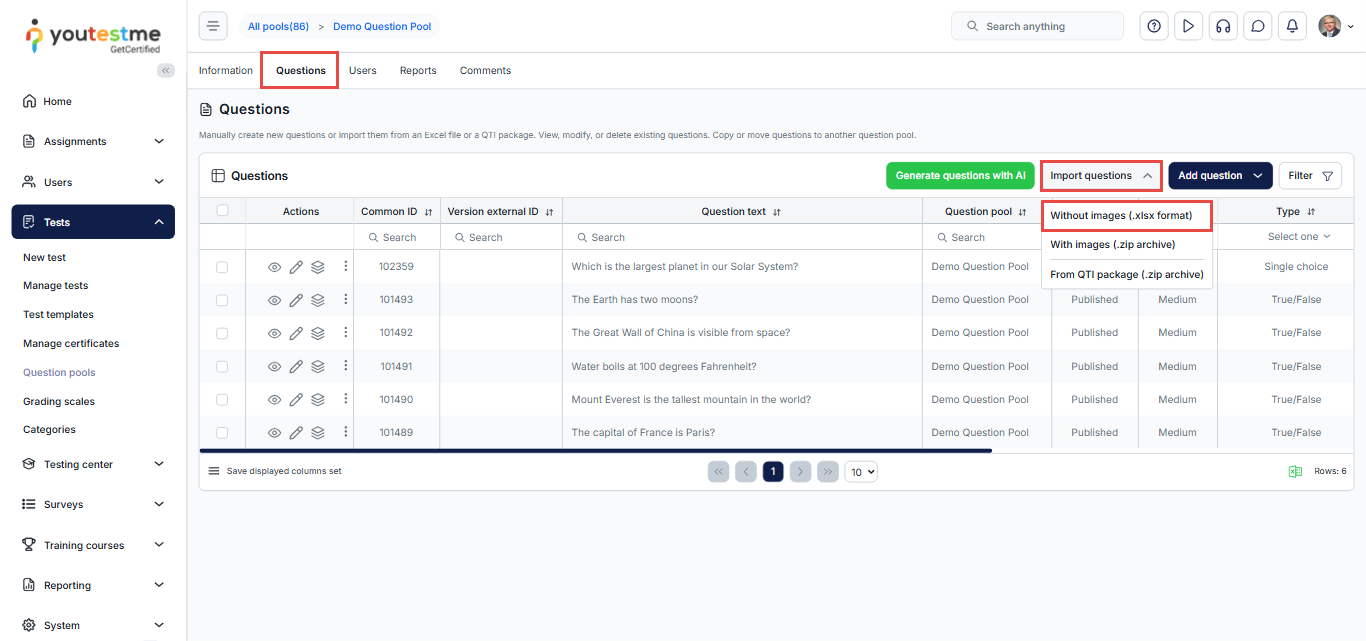Image resolution: width=1366 pixels, height=641 pixels.
Task: Click Generate questions with AI button
Action: pyautogui.click(x=960, y=176)
